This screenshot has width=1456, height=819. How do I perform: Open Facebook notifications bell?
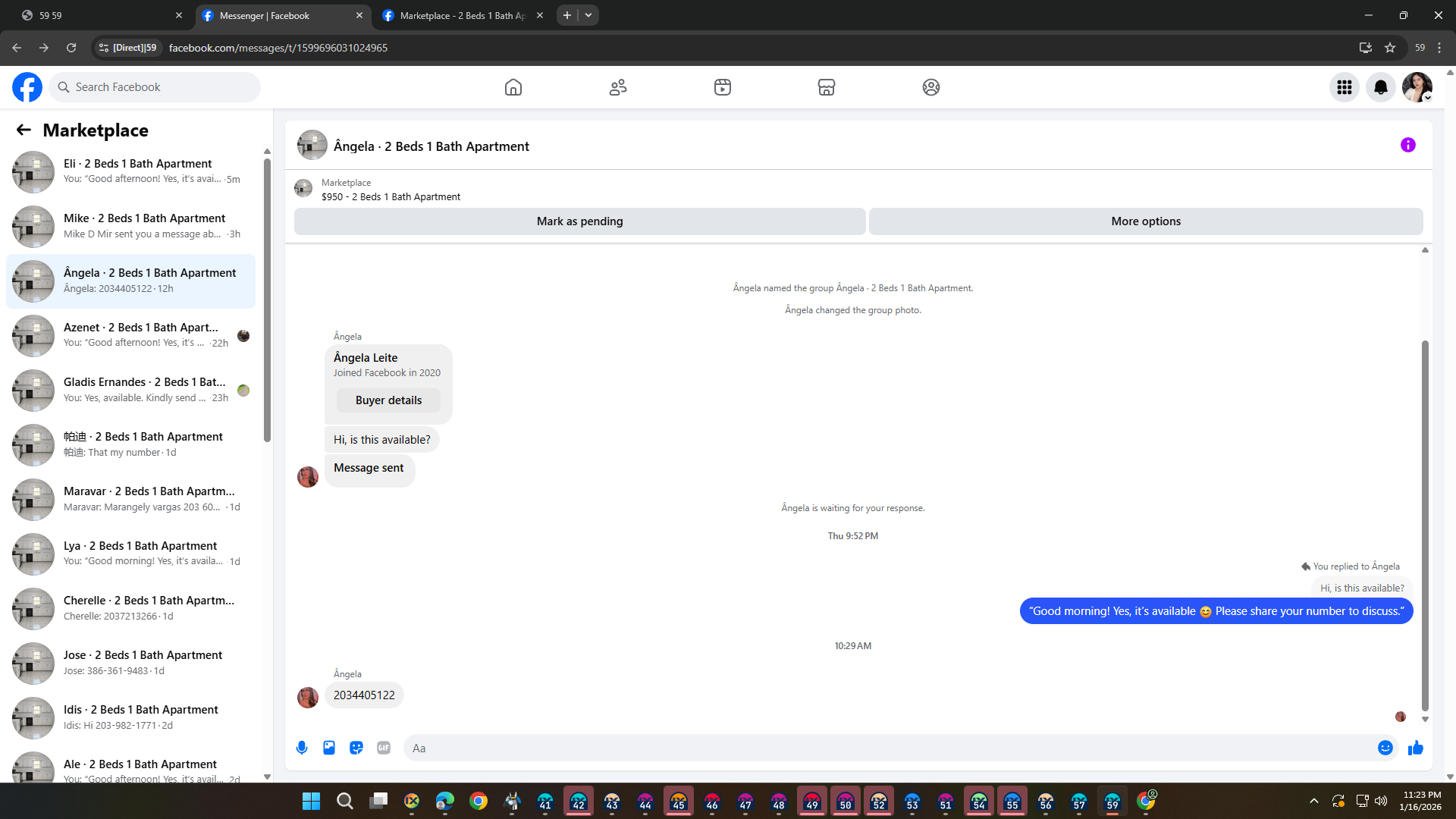[x=1380, y=87]
